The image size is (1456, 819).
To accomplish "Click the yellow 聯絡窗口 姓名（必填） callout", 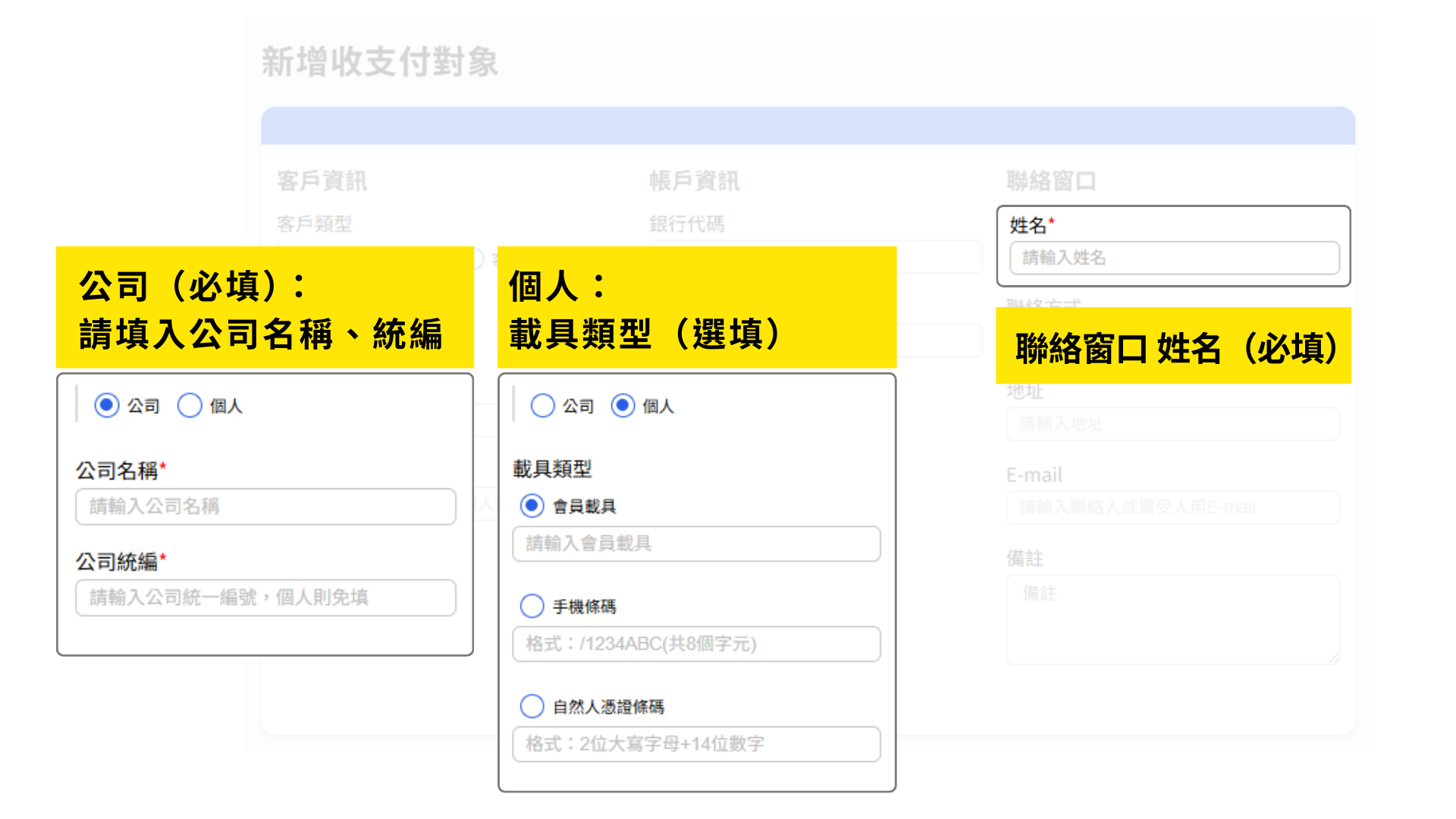I will (x=1173, y=347).
